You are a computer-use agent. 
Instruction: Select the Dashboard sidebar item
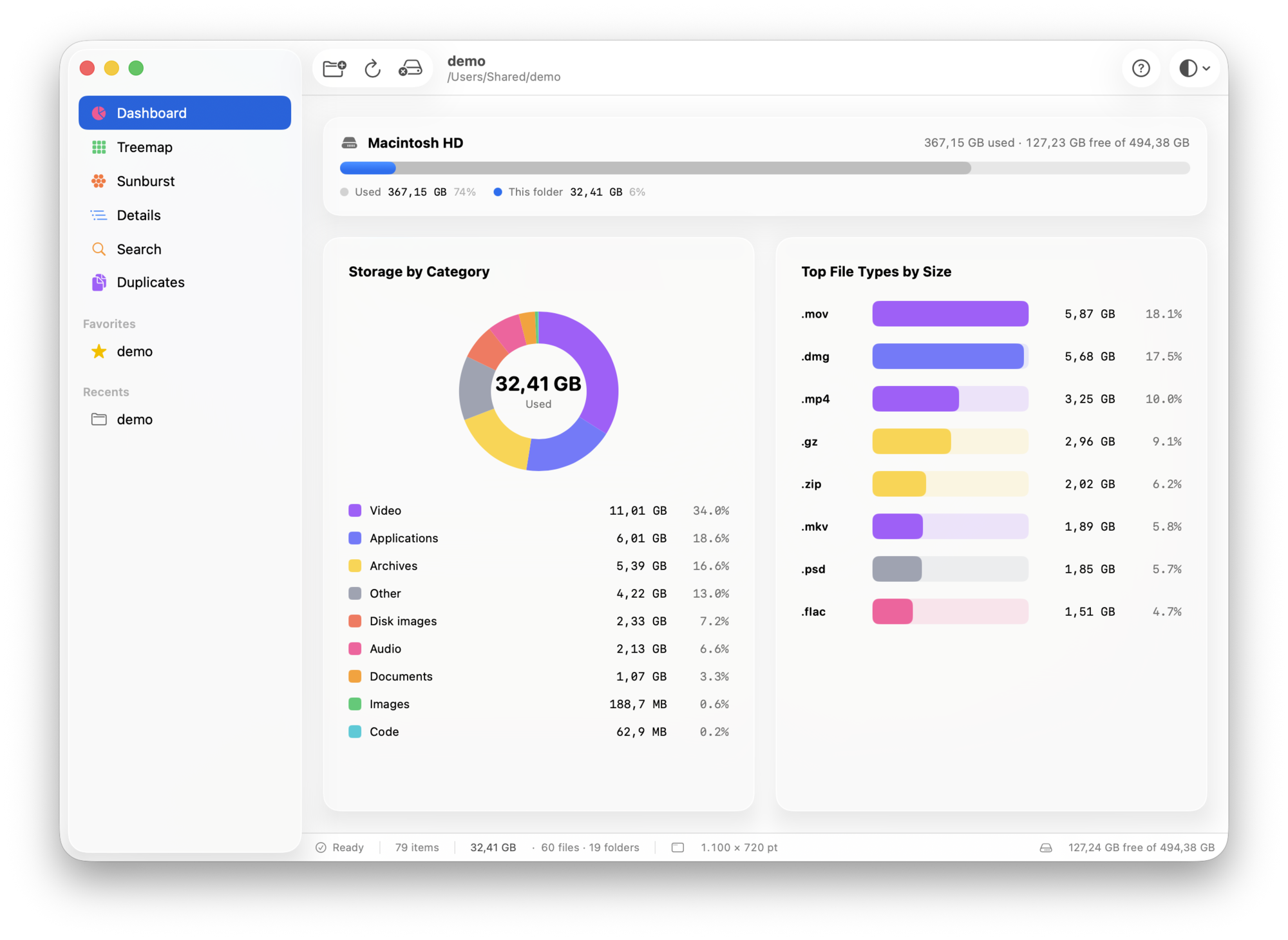185,113
